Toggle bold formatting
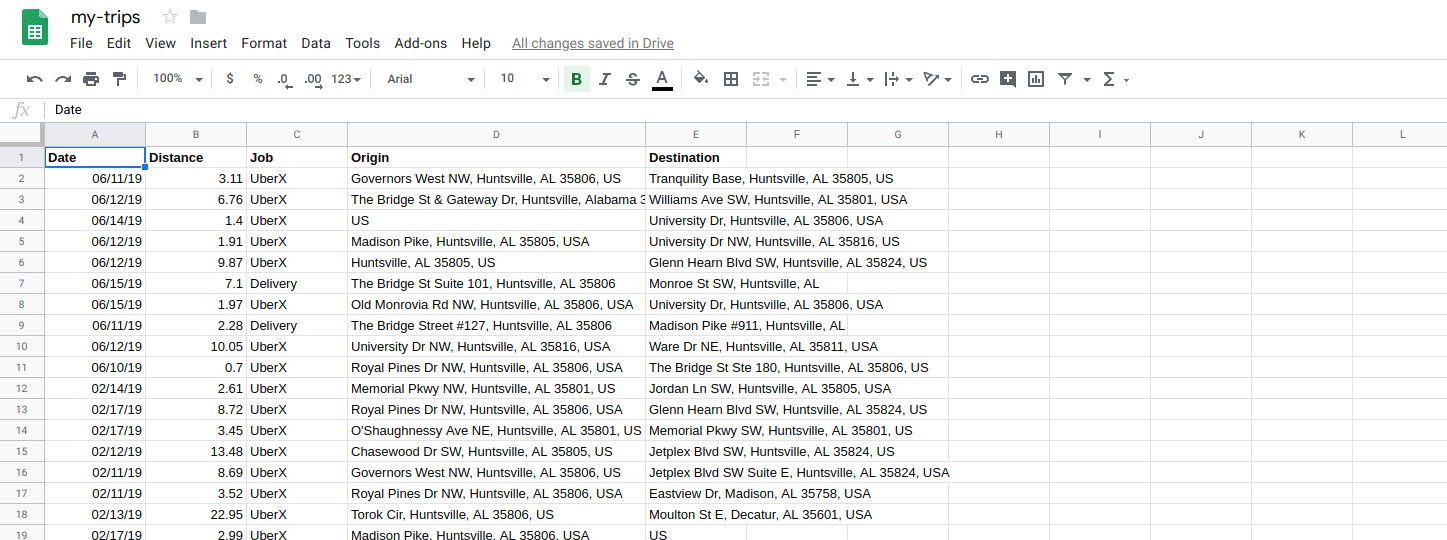 tap(577, 79)
